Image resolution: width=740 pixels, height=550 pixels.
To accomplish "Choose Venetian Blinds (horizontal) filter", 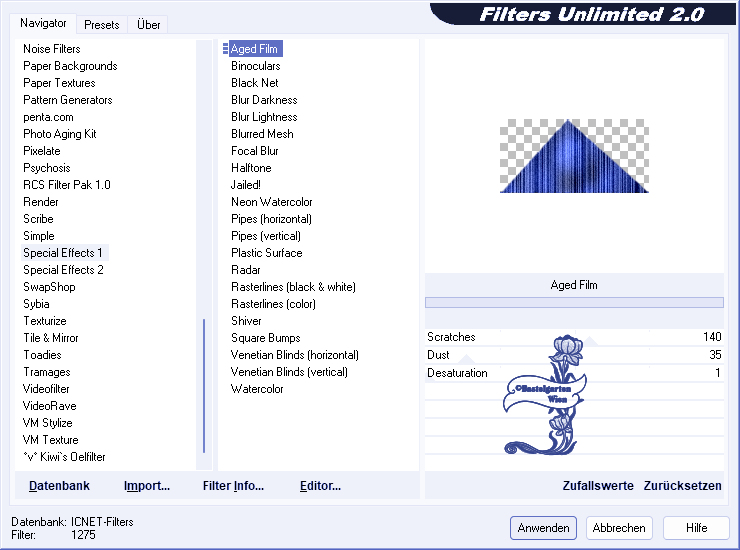I will click(x=295, y=355).
